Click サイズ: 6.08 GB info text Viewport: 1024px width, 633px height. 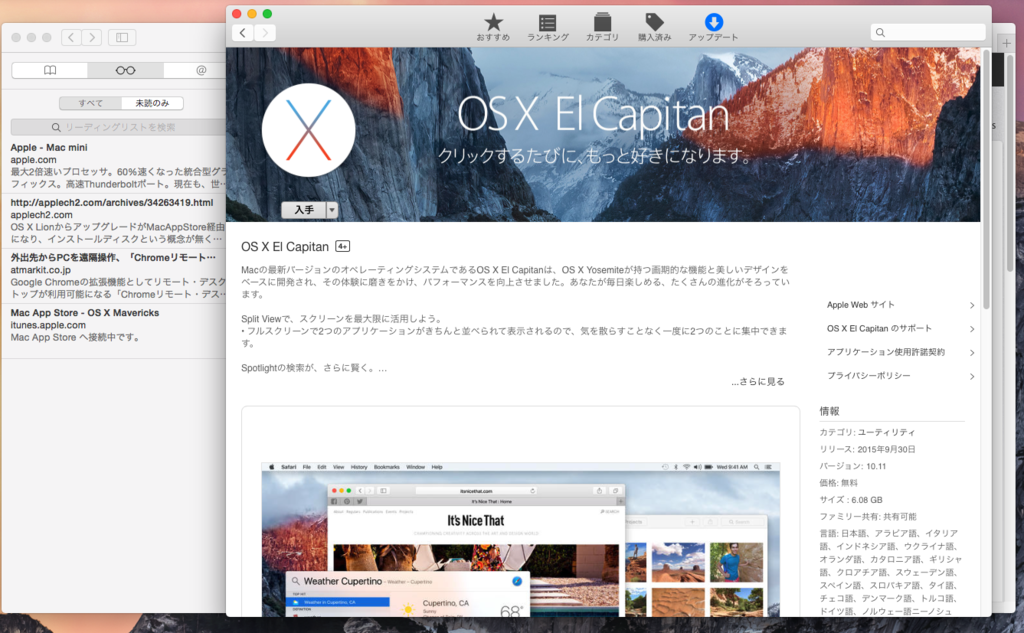[851, 500]
